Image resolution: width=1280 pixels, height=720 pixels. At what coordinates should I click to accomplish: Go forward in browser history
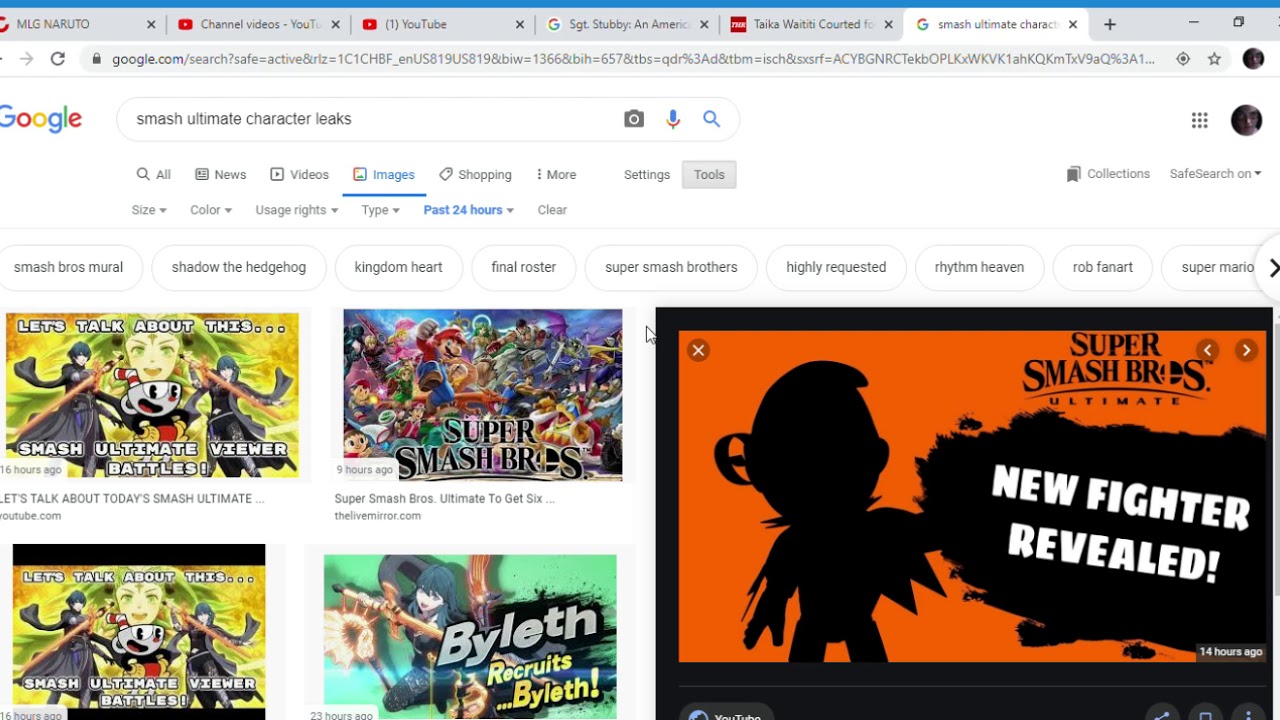point(26,59)
